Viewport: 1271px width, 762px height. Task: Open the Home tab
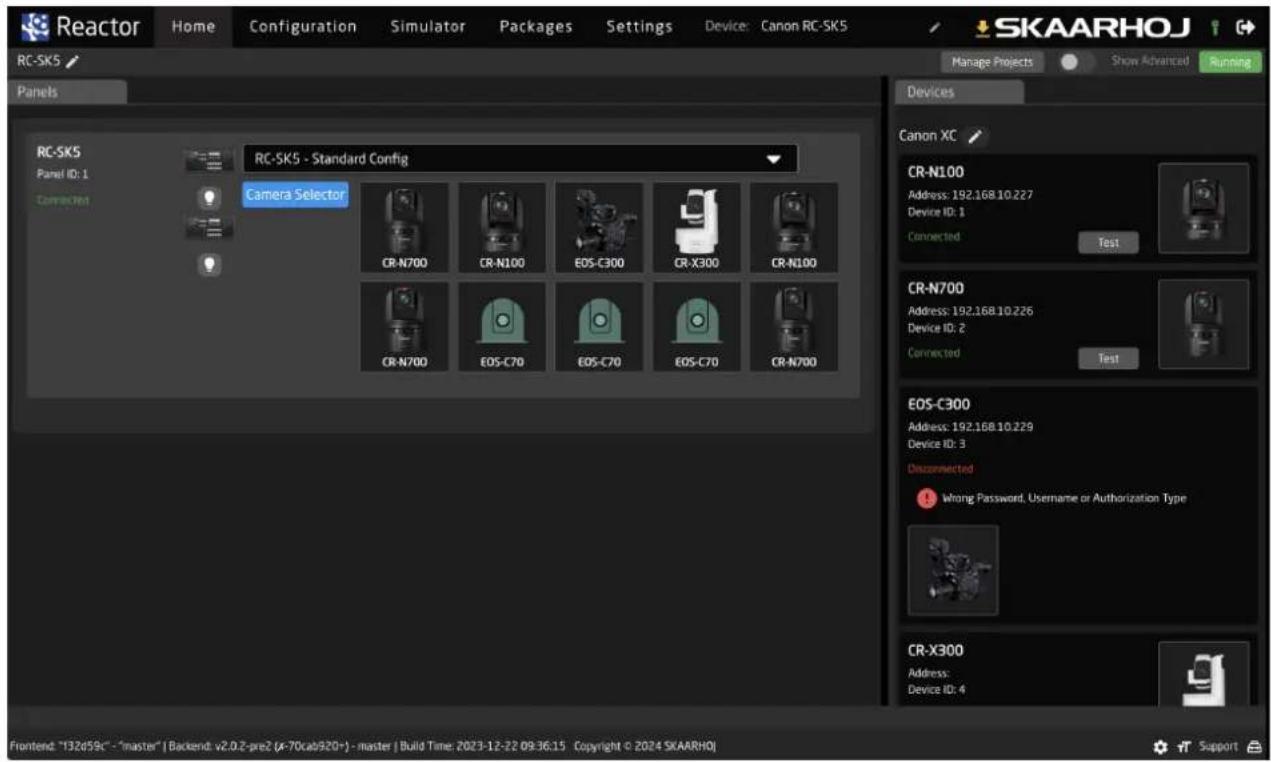[x=193, y=27]
